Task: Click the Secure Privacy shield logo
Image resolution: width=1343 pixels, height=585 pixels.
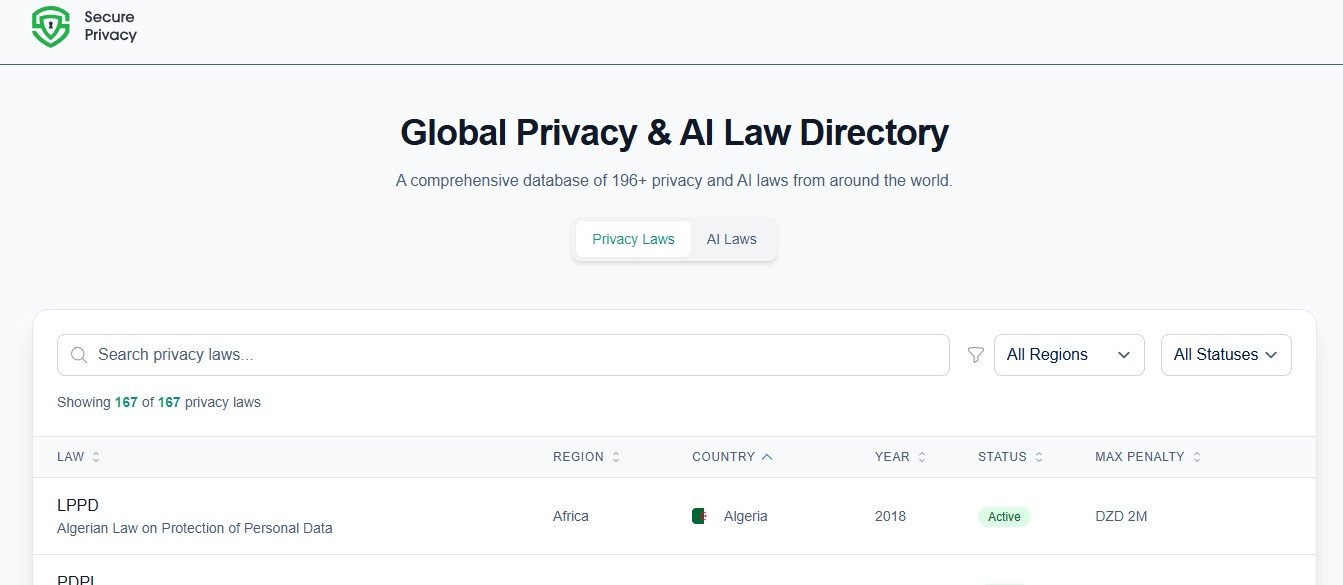Action: pyautogui.click(x=51, y=27)
